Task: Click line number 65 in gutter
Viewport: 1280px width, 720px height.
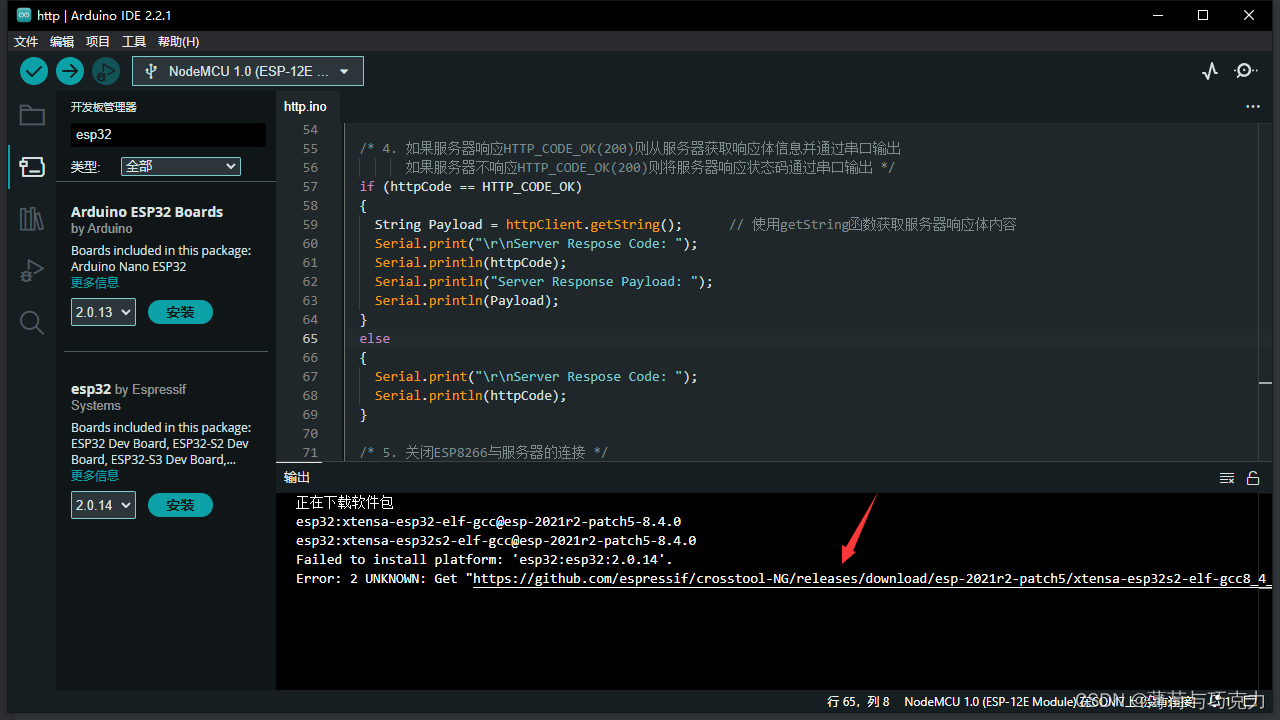Action: coord(310,339)
